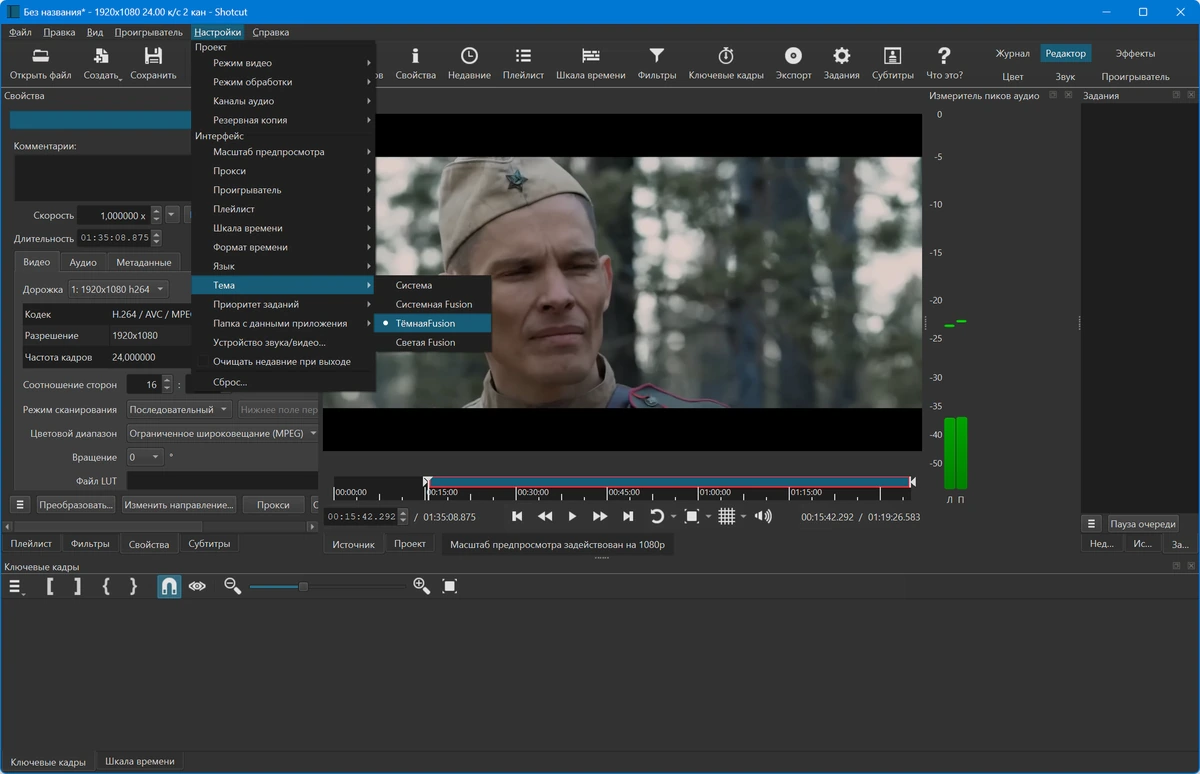Toggle the player grid overlay icon

pos(727,516)
